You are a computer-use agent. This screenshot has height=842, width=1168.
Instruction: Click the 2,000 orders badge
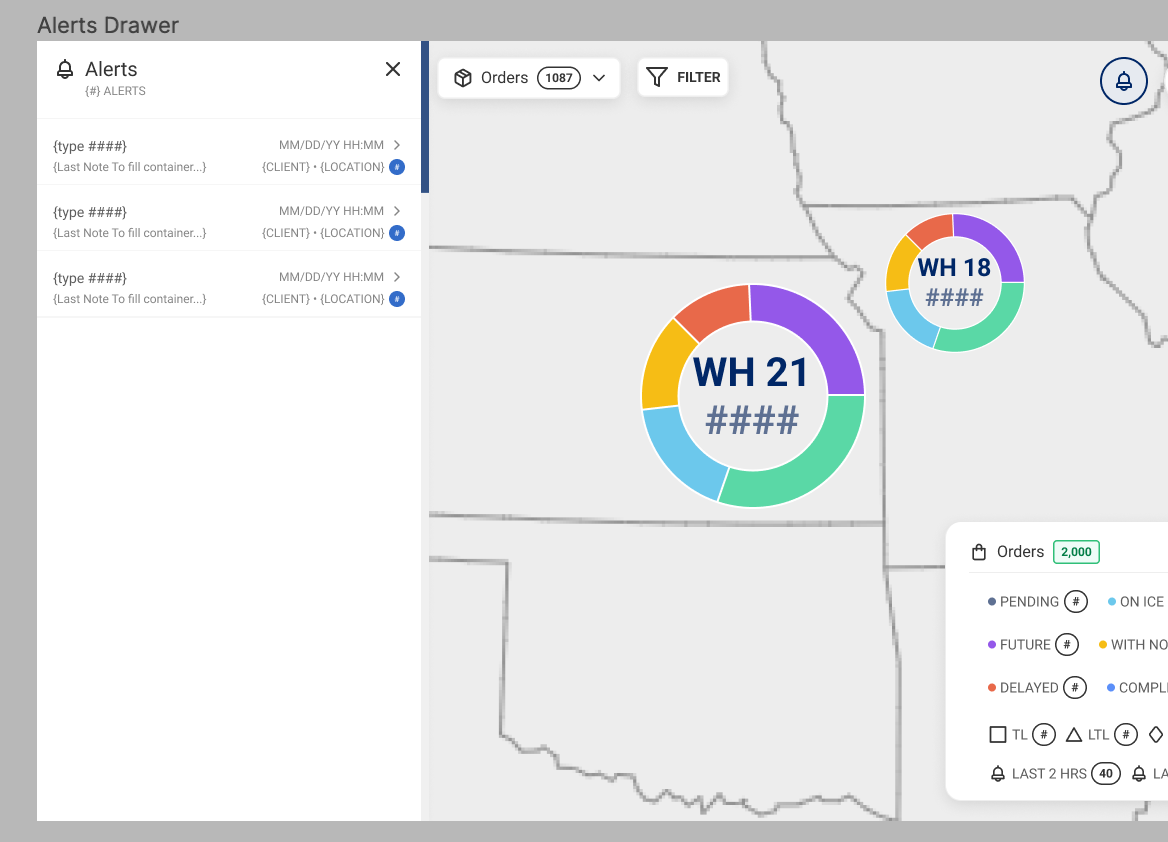click(x=1076, y=552)
